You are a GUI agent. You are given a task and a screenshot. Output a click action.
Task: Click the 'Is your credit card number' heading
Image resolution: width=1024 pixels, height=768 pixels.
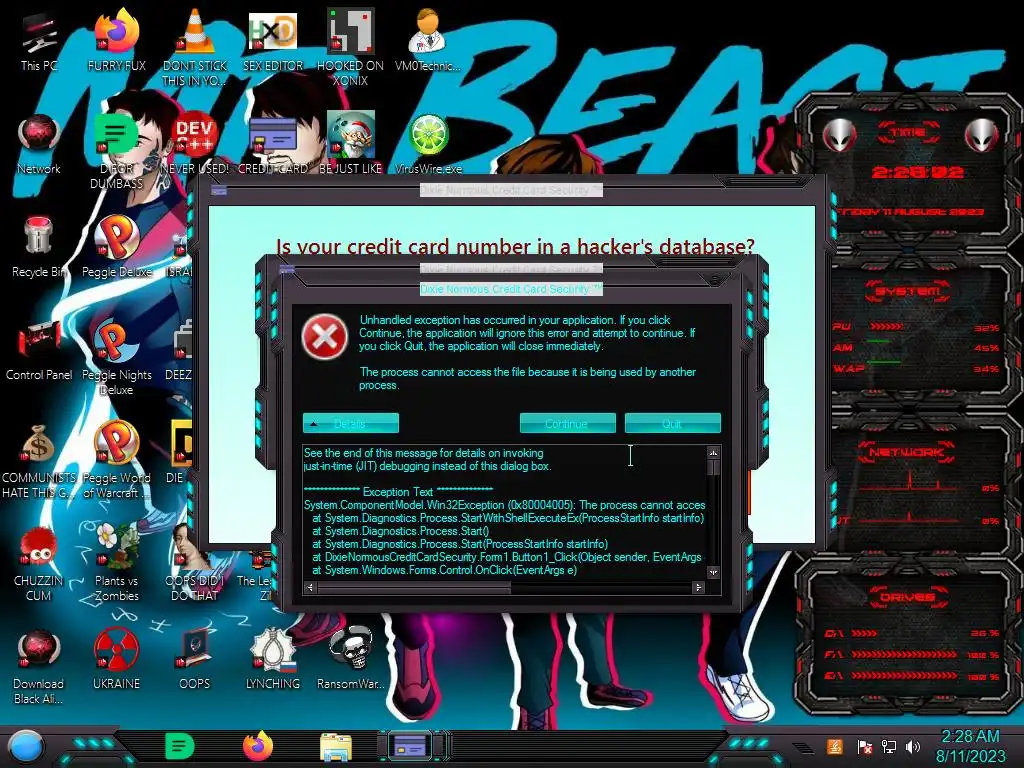[515, 247]
